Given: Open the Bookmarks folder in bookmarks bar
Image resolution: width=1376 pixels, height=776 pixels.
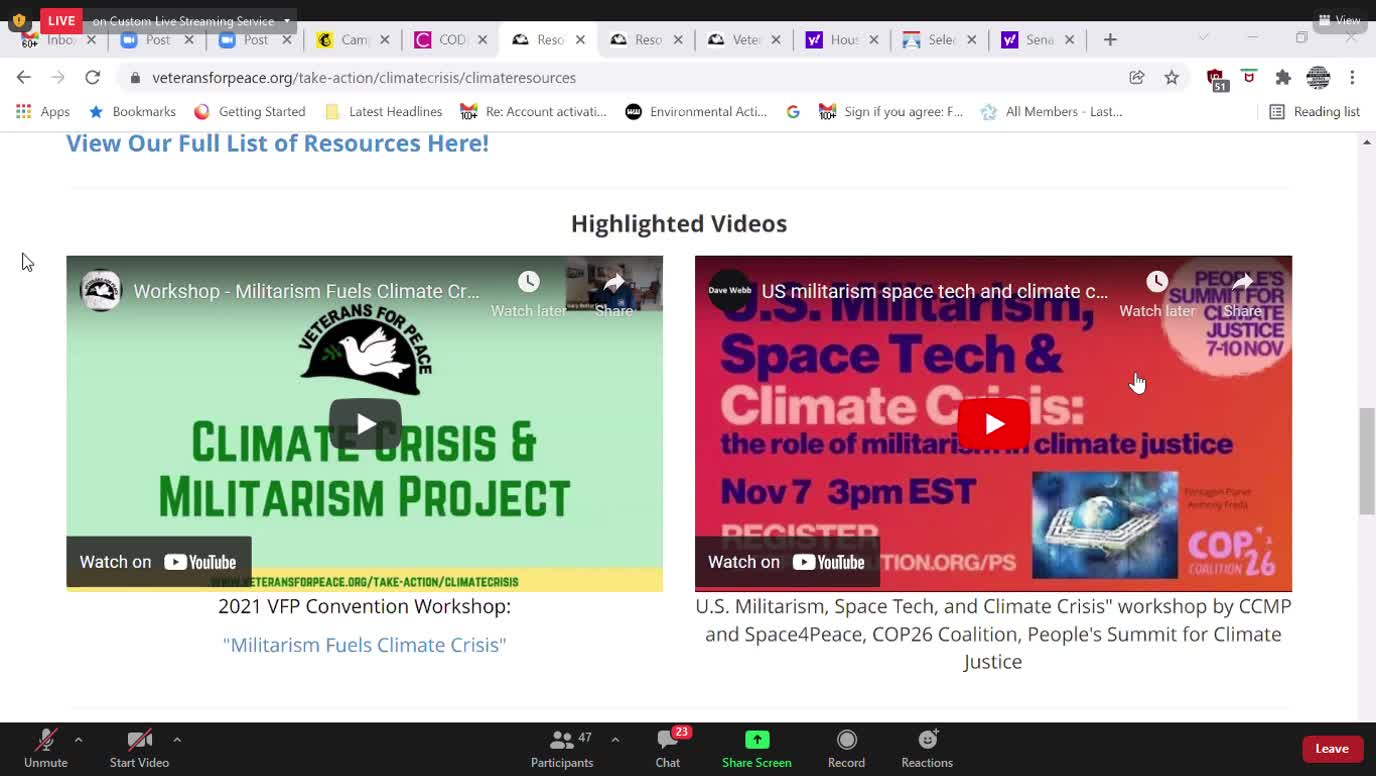Looking at the screenshot, I should click(132, 112).
